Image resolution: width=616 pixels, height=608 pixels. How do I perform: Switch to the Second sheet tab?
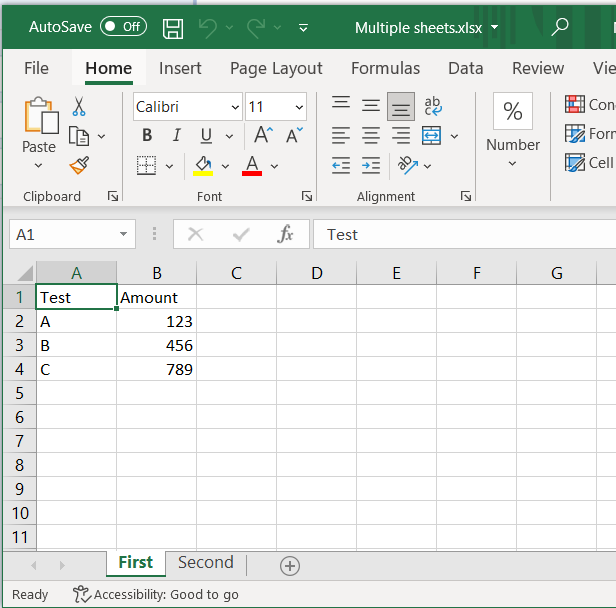click(x=205, y=563)
